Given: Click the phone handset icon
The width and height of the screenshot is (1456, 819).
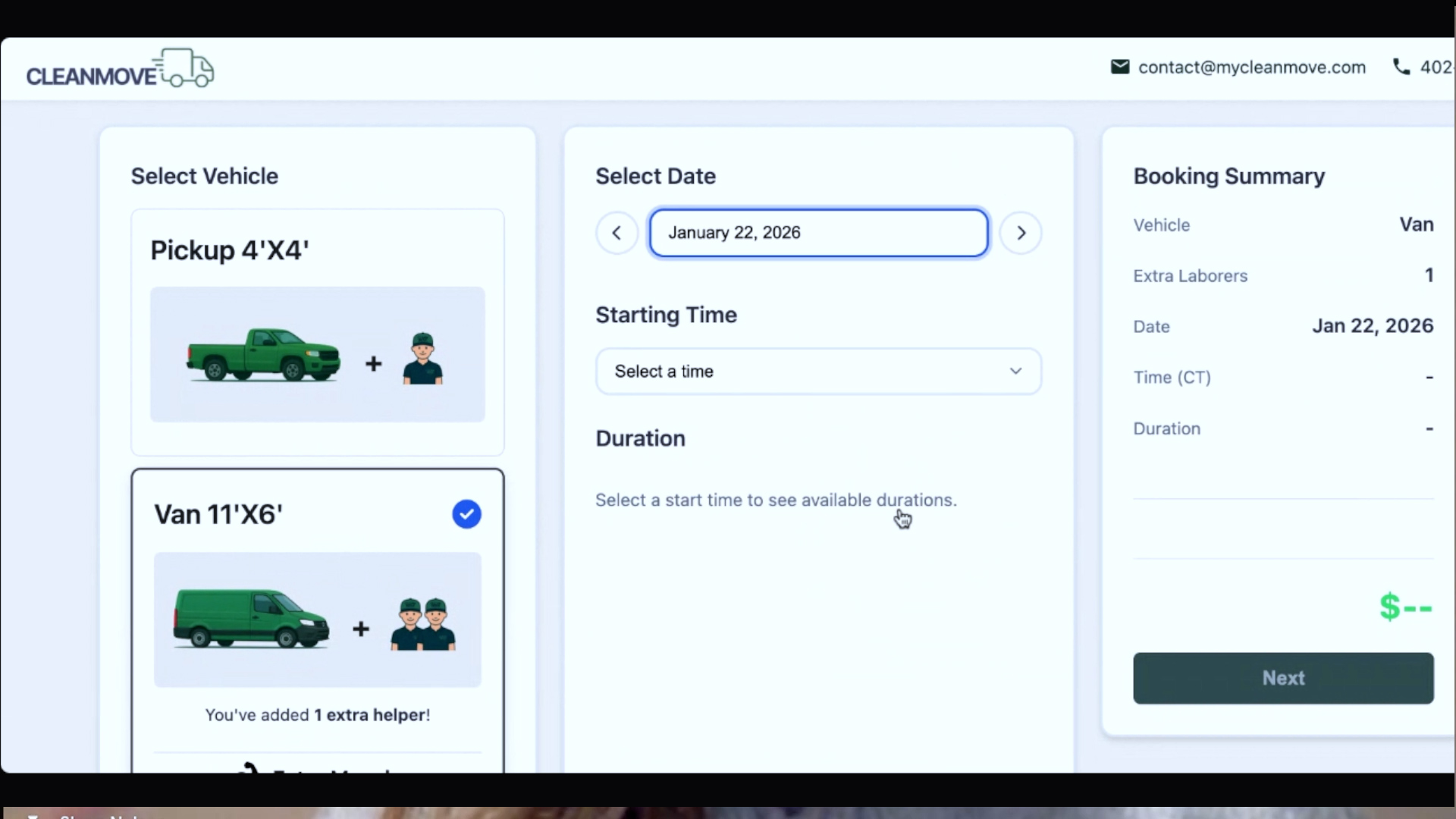Looking at the screenshot, I should (1401, 67).
